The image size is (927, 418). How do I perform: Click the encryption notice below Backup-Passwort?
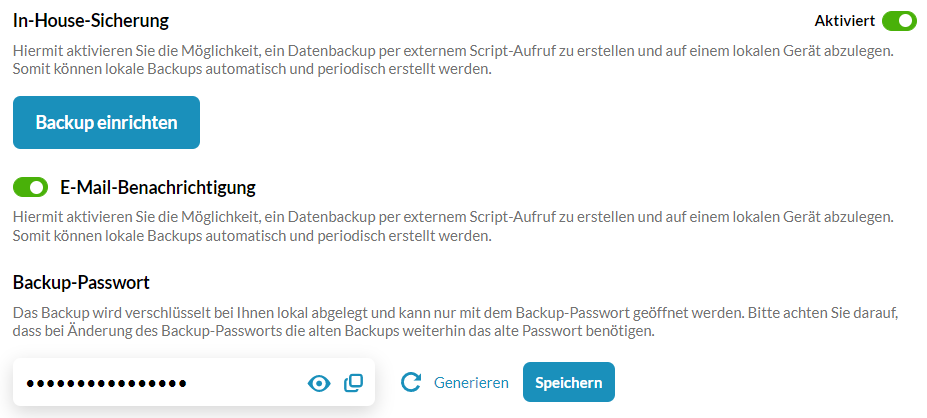[456, 322]
